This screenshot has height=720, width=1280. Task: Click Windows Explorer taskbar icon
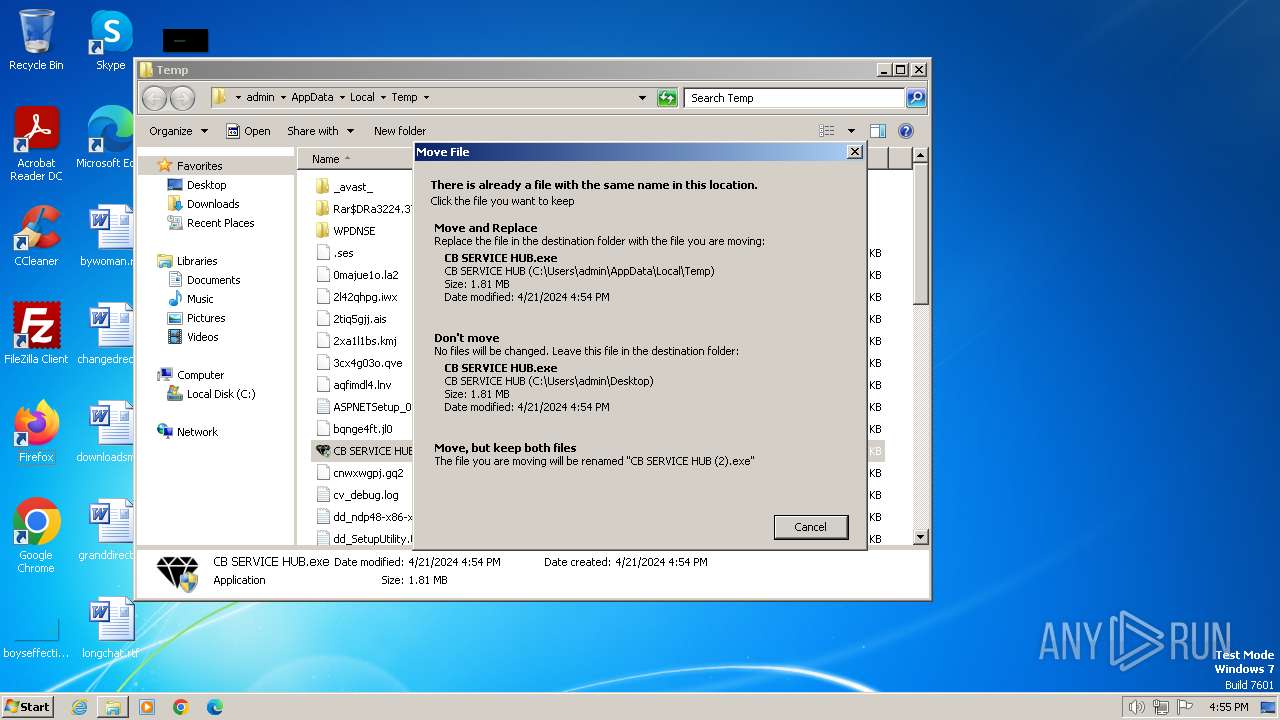[113, 707]
